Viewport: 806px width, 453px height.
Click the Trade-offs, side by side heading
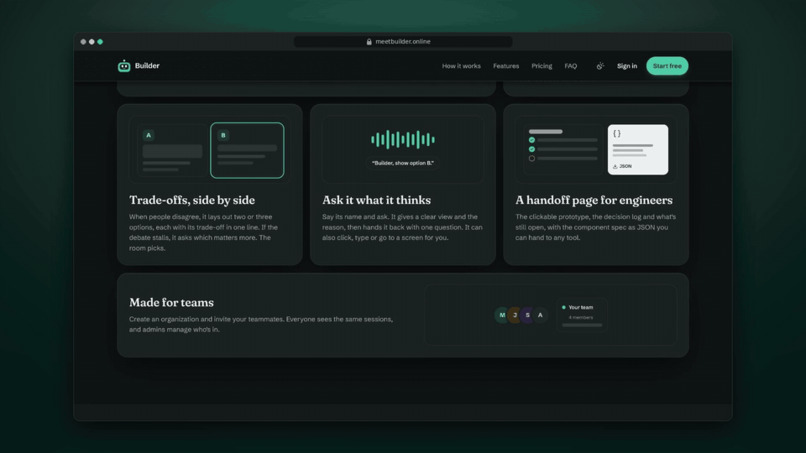192,200
